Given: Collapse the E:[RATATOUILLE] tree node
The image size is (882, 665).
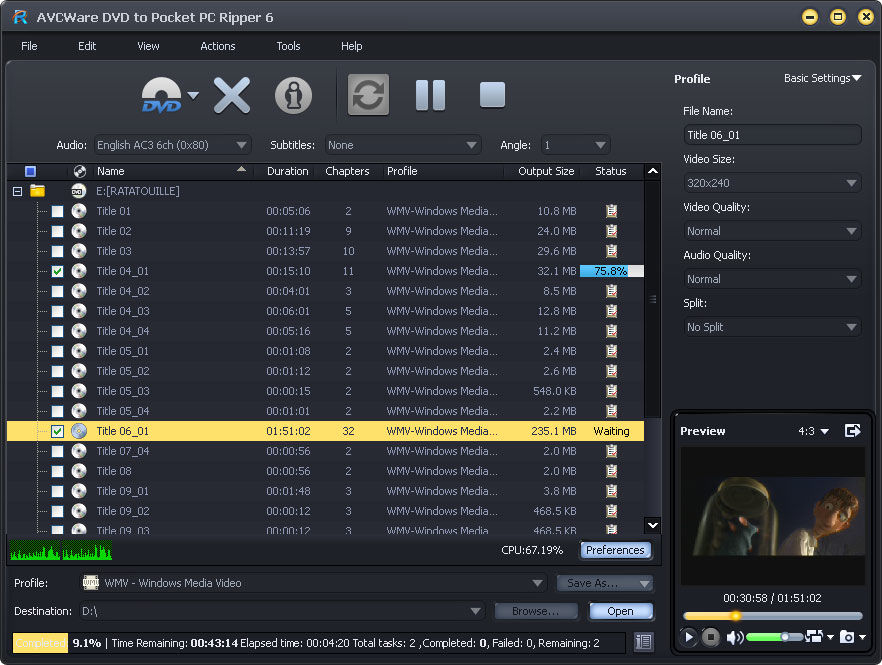Looking at the screenshot, I should pos(17,191).
